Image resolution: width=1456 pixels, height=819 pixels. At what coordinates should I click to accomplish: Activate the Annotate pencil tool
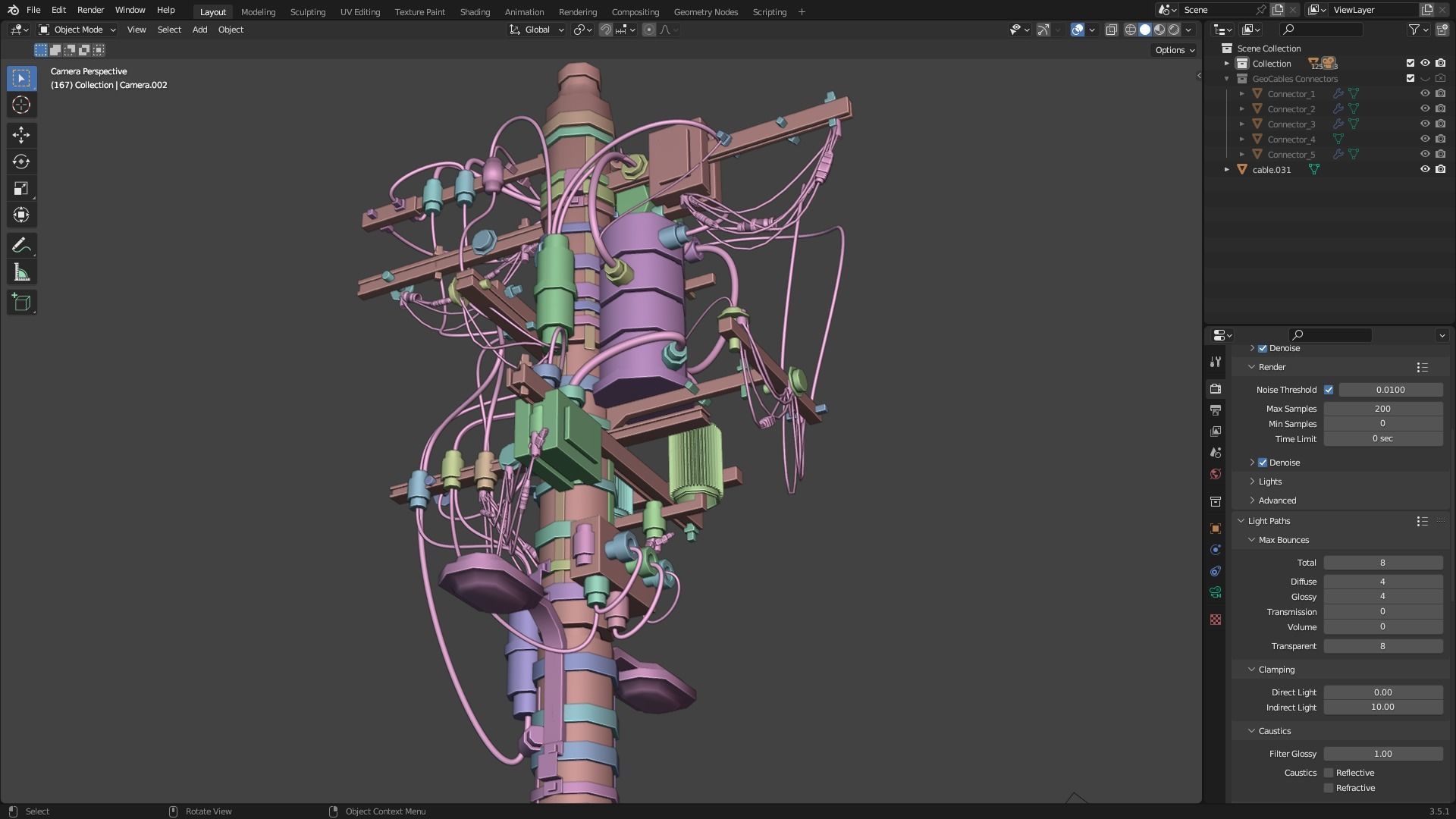pyautogui.click(x=21, y=245)
